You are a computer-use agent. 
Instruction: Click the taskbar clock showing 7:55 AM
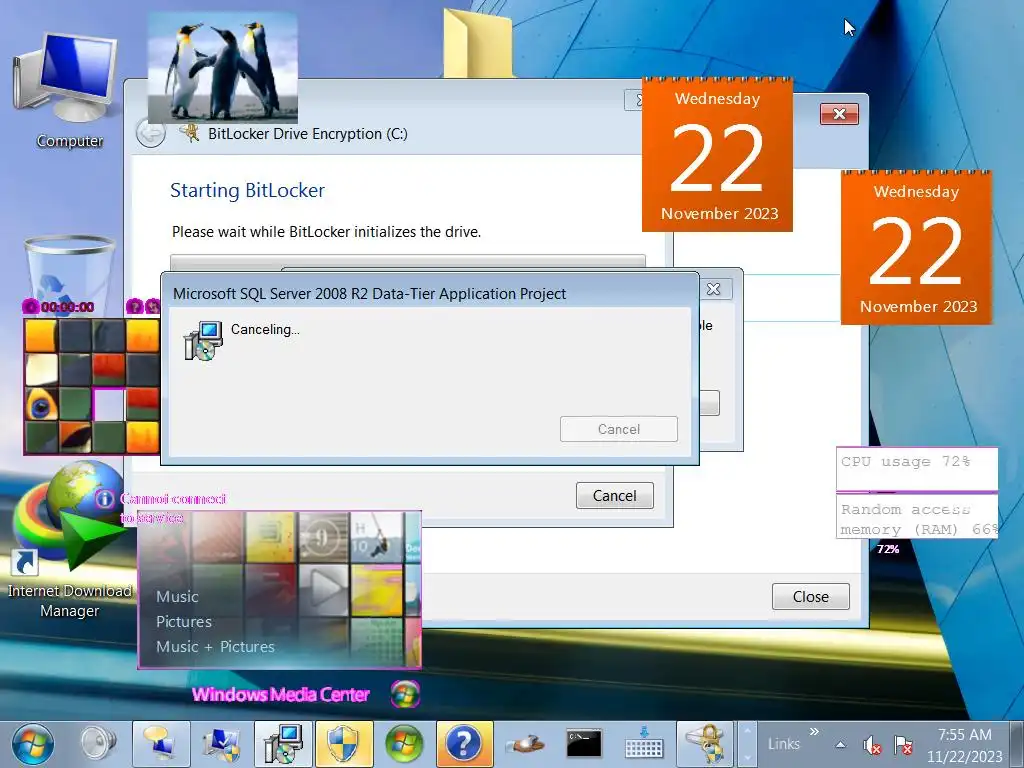tap(965, 745)
